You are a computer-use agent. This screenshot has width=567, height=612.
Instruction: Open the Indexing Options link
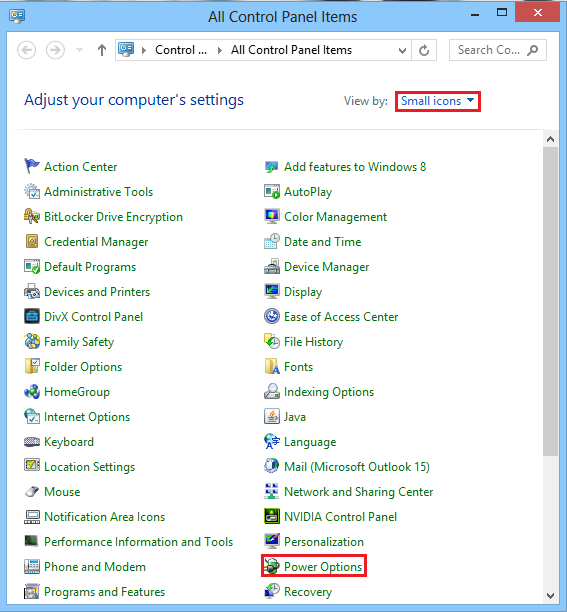tap(329, 392)
